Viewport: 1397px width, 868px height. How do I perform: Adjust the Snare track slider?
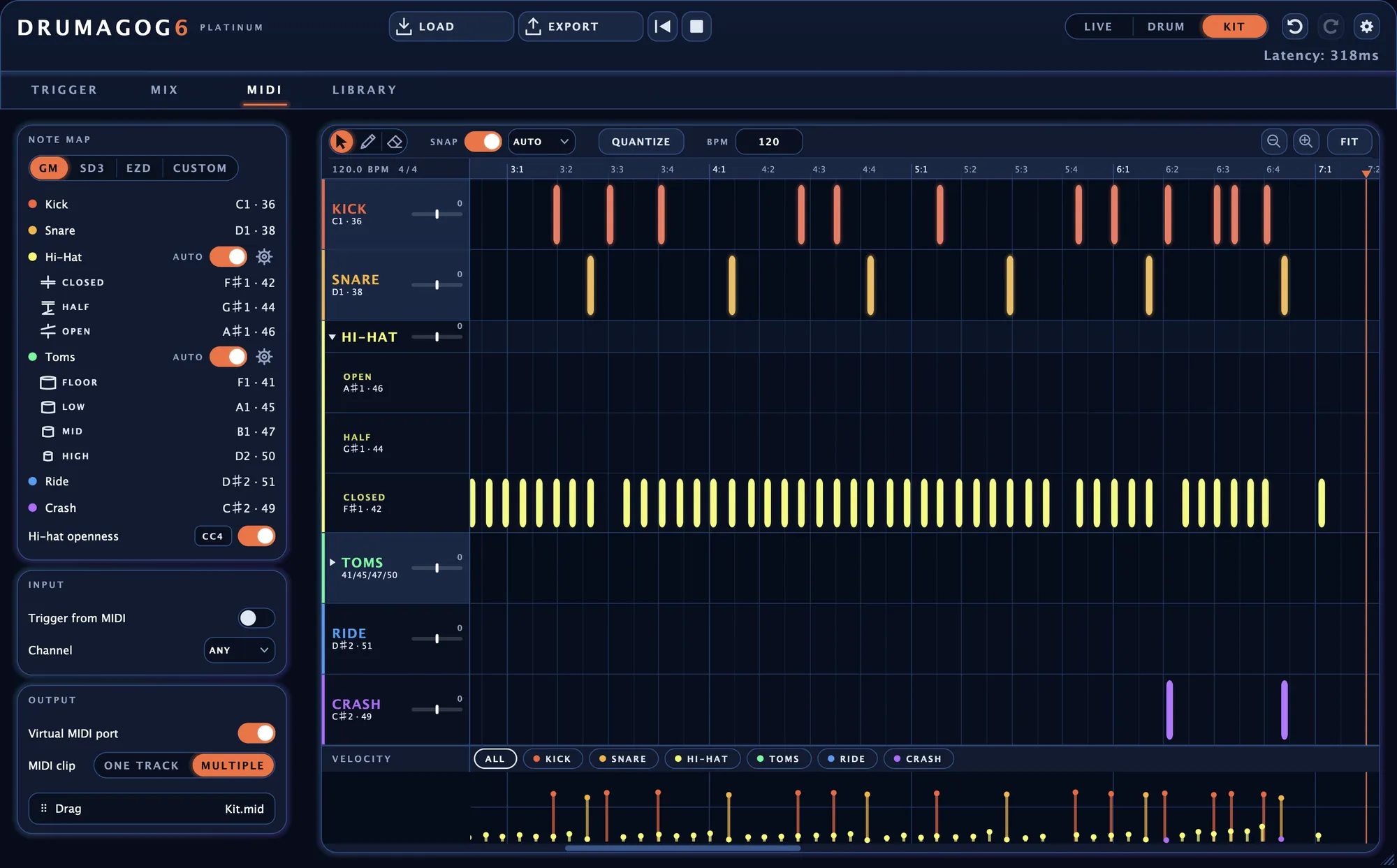click(x=437, y=285)
